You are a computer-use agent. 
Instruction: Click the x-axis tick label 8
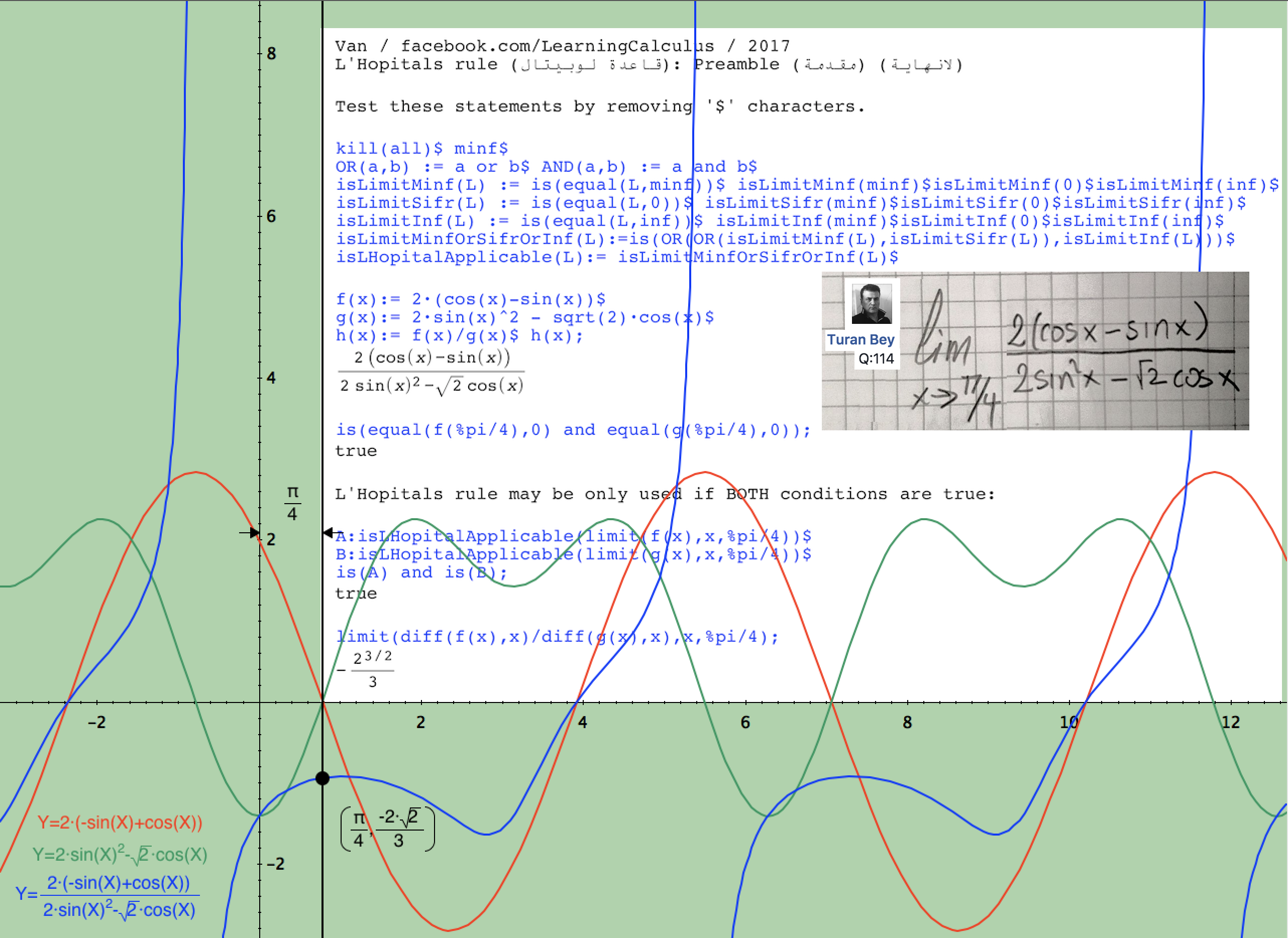pyautogui.click(x=908, y=722)
